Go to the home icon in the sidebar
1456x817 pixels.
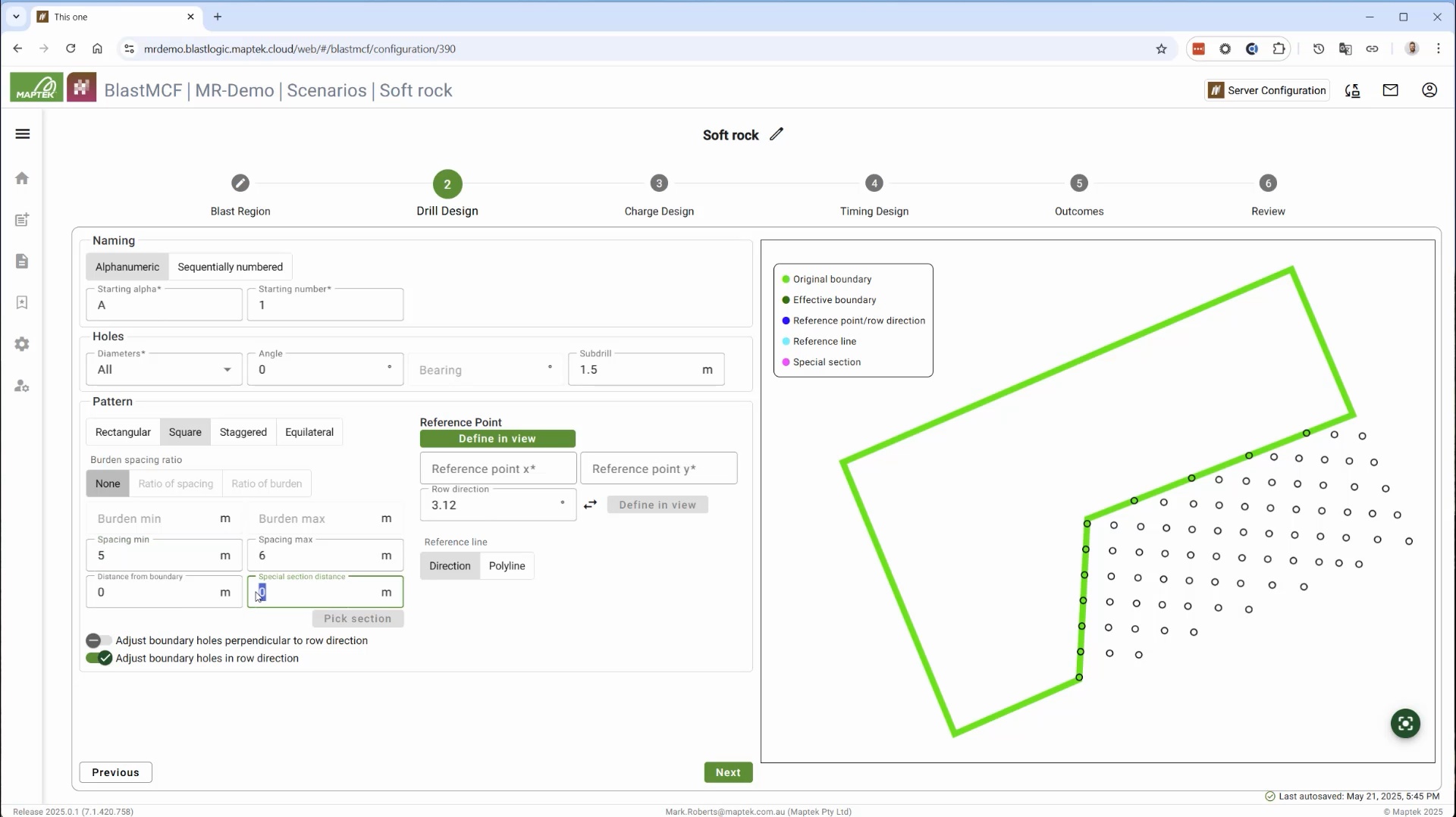click(22, 178)
